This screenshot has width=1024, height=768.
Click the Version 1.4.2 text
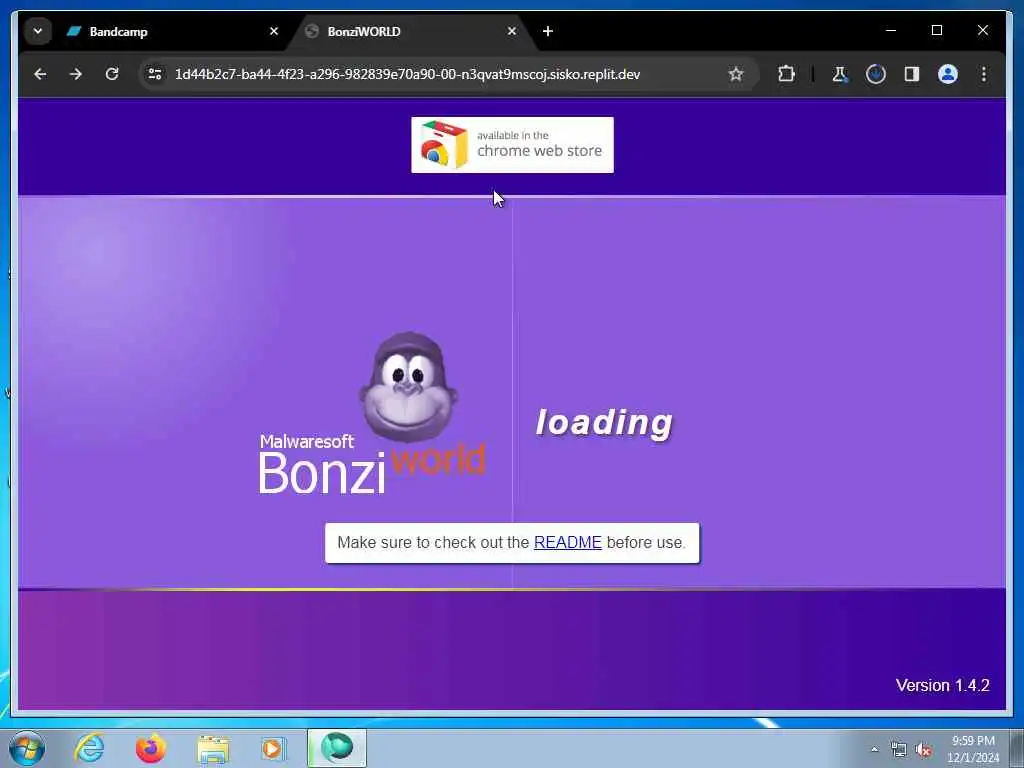(942, 685)
